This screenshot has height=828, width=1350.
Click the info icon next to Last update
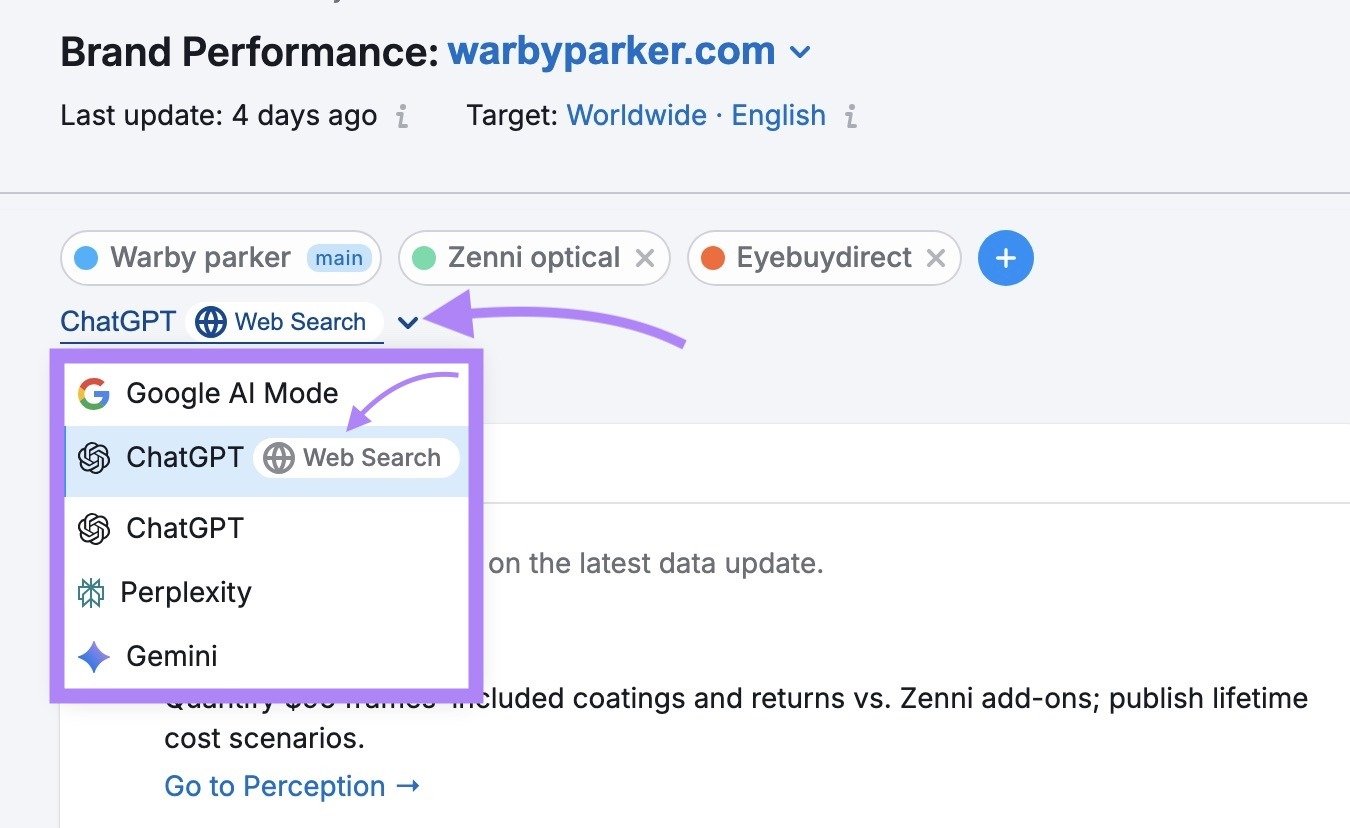pyautogui.click(x=401, y=116)
